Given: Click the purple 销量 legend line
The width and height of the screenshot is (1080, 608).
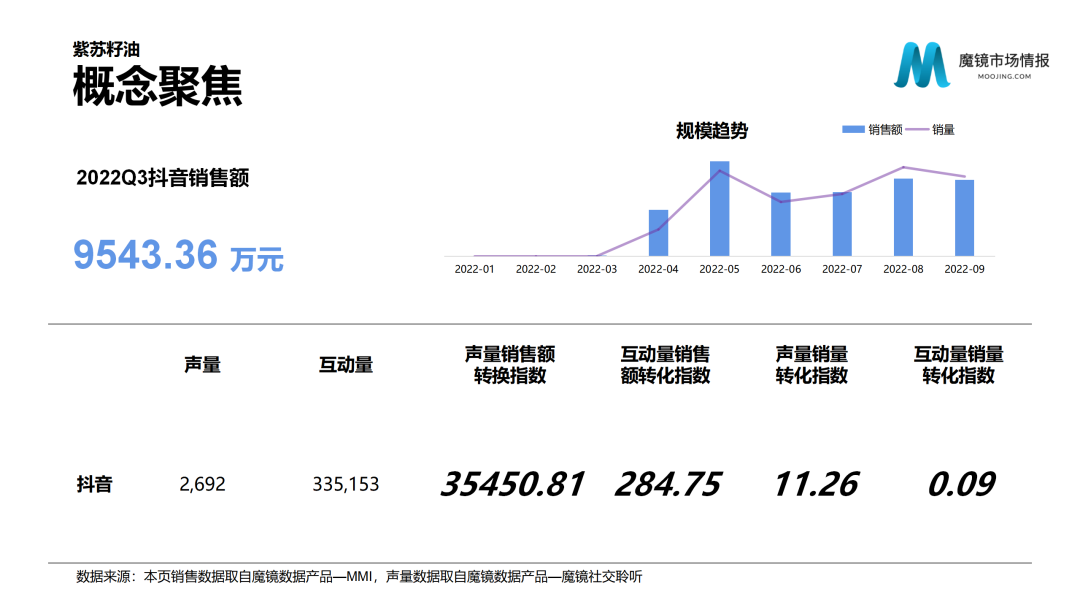Looking at the screenshot, I should point(917,129).
